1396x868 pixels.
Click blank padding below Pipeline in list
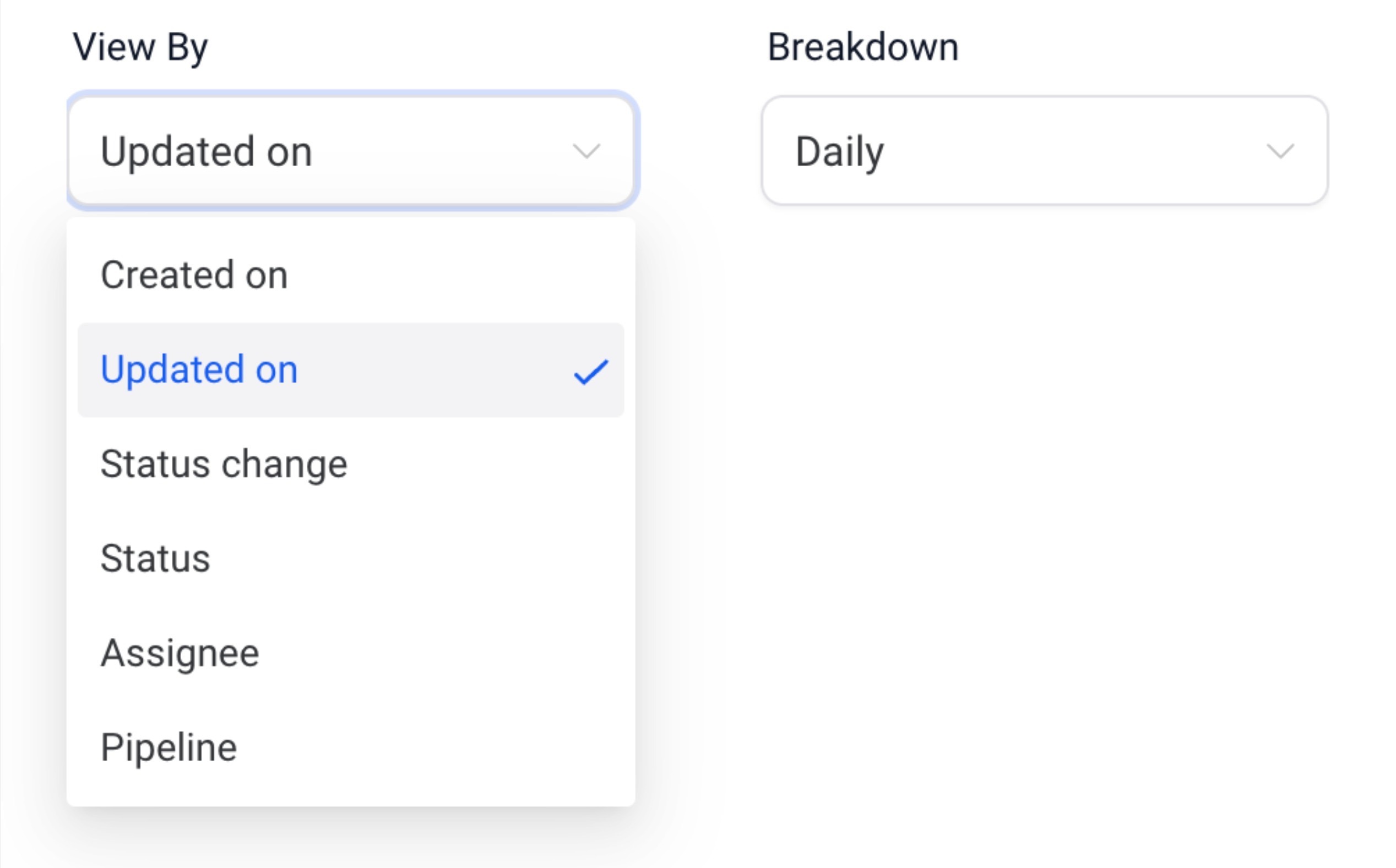click(x=350, y=789)
